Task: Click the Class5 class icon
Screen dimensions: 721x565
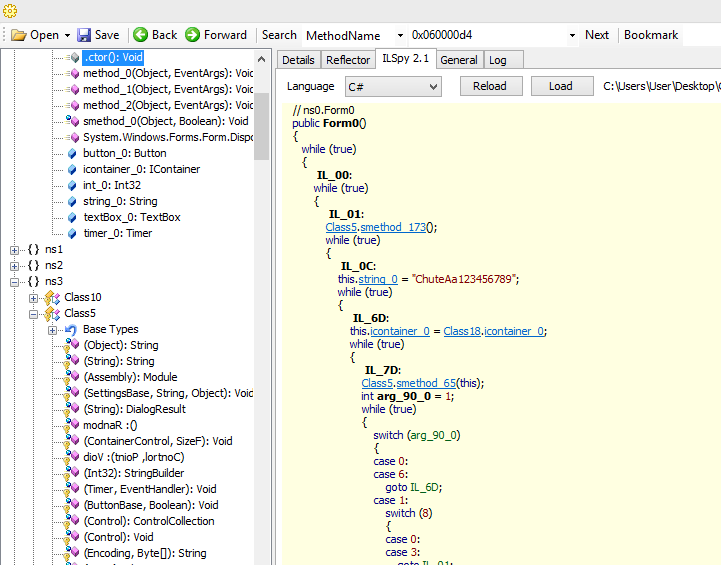Action: tap(52, 314)
